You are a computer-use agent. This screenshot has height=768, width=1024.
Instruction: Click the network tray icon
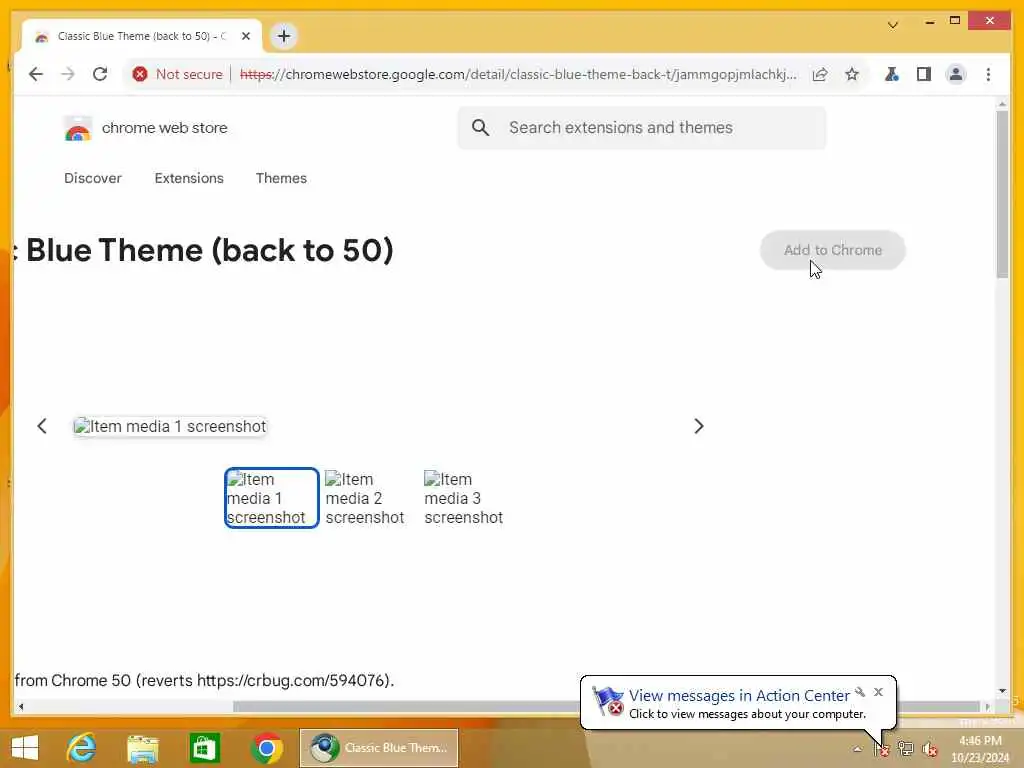905,748
